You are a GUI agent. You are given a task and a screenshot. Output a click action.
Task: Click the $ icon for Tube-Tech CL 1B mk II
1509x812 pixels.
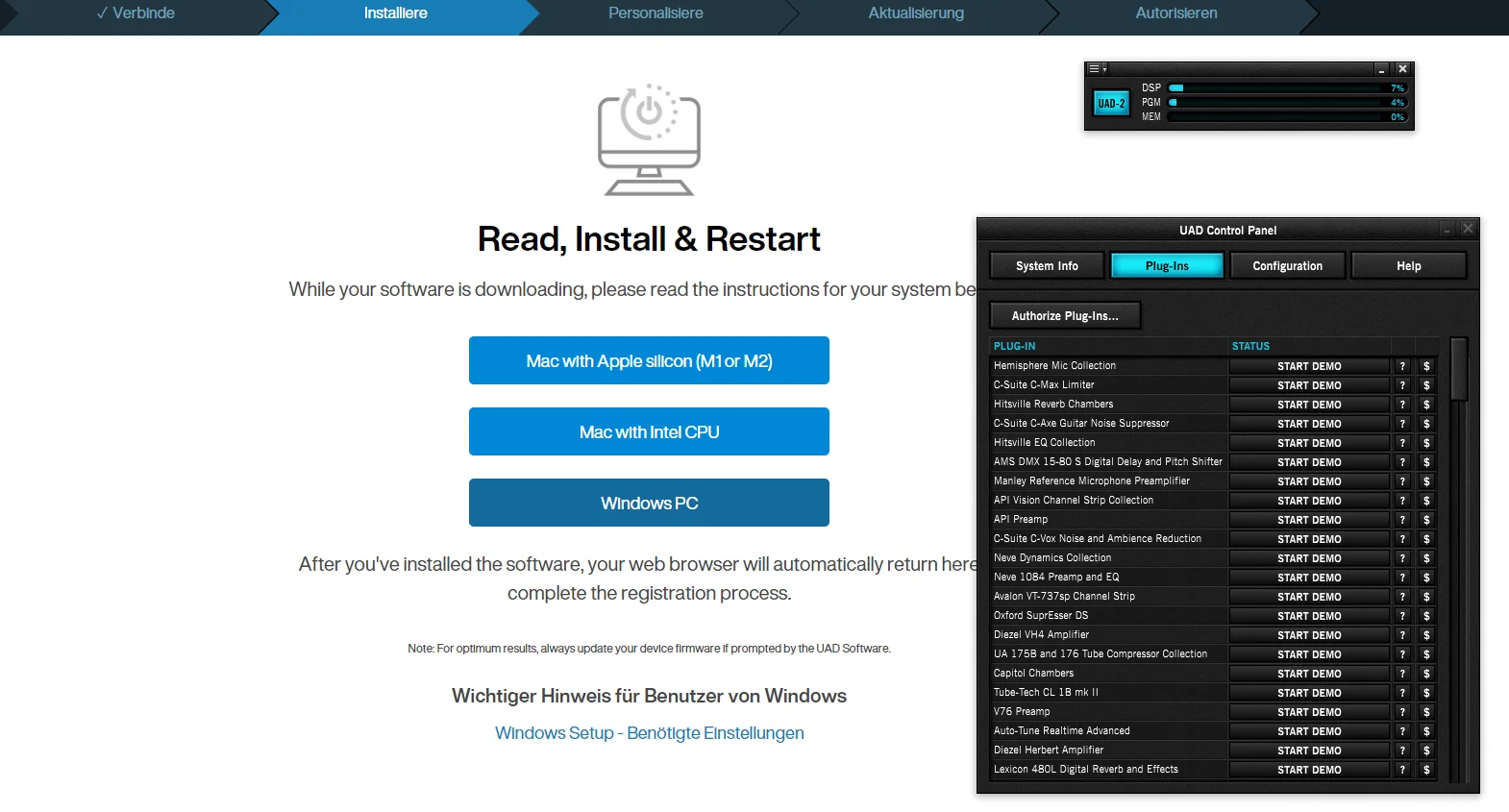[1426, 693]
